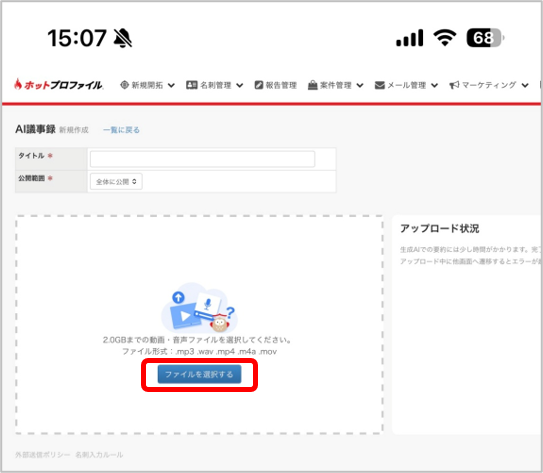The image size is (543, 473).
Task: Expand the 名刺管理 dropdown arrow
Action: coord(240,86)
